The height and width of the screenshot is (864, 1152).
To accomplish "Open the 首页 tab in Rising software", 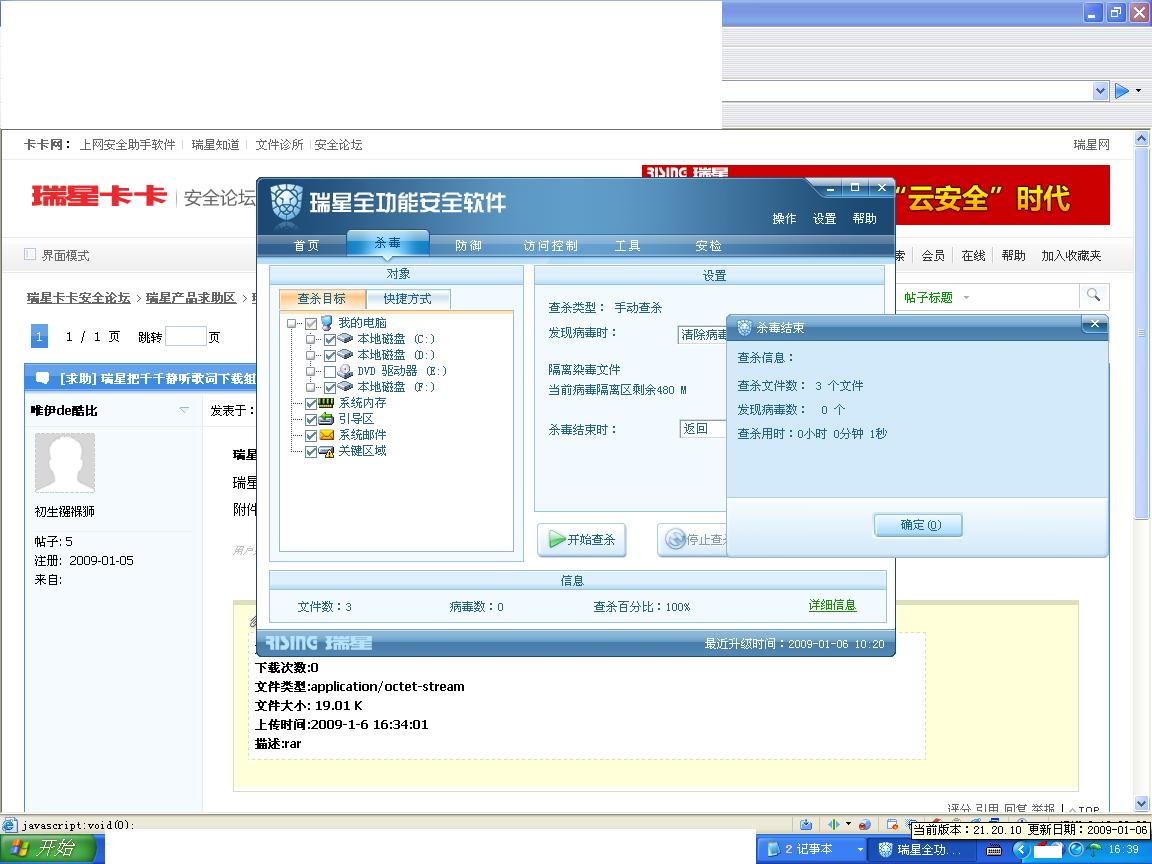I will [306, 245].
